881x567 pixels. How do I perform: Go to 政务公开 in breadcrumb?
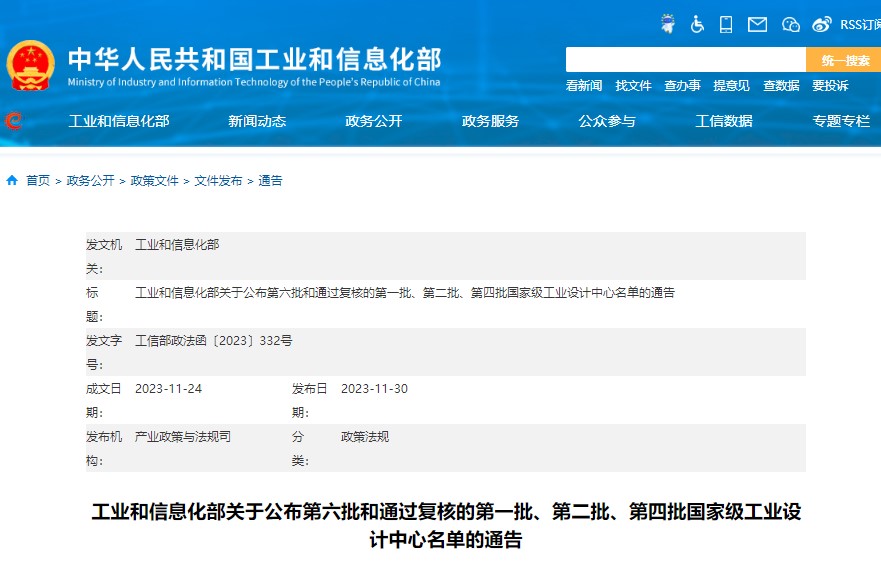pos(90,180)
